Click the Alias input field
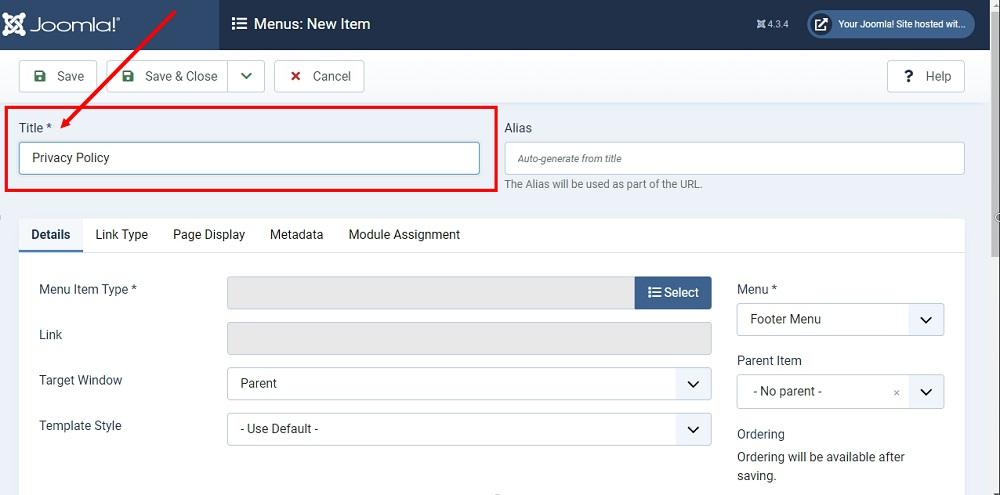 click(x=734, y=158)
